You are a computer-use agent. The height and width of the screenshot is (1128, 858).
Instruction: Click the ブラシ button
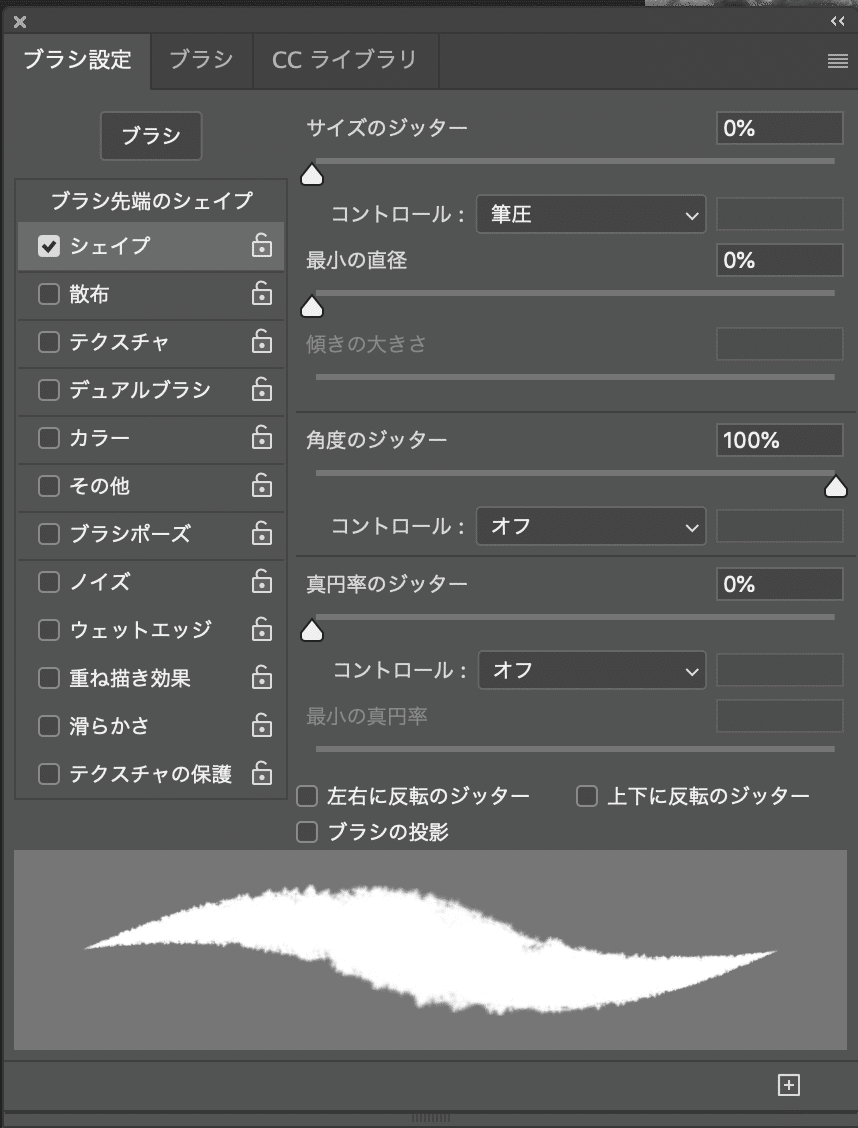click(x=151, y=136)
